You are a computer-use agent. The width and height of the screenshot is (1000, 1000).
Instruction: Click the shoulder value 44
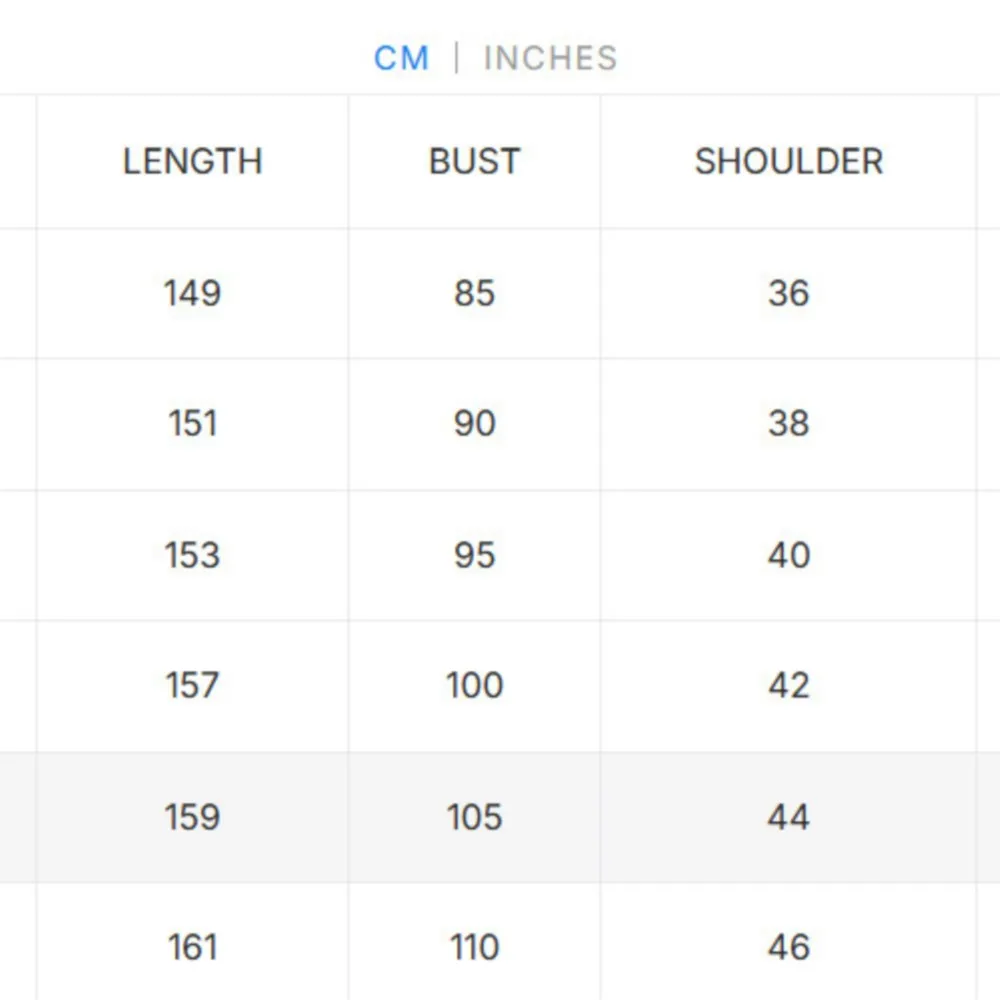789,817
